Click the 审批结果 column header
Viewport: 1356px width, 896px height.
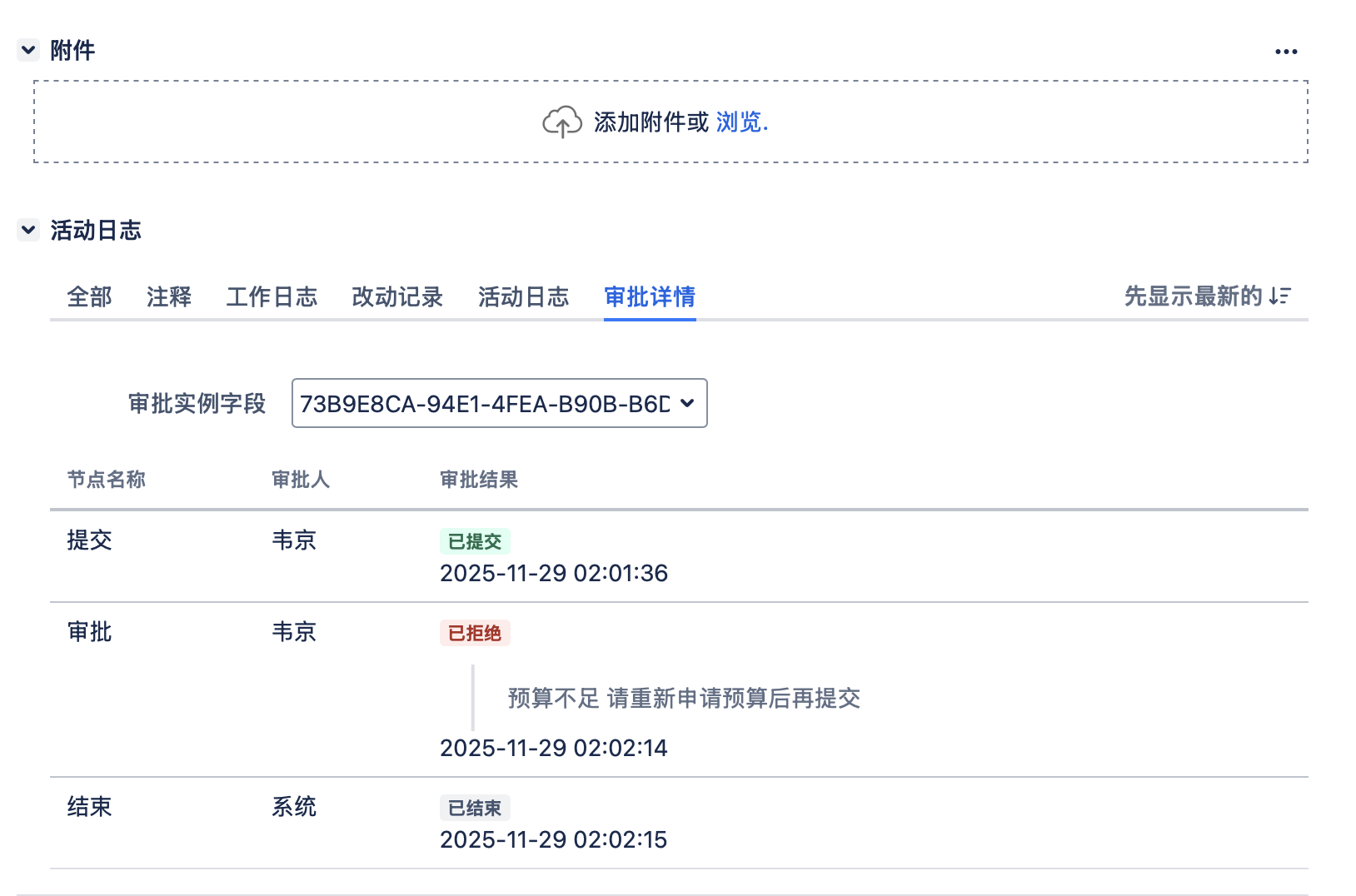coord(479,480)
